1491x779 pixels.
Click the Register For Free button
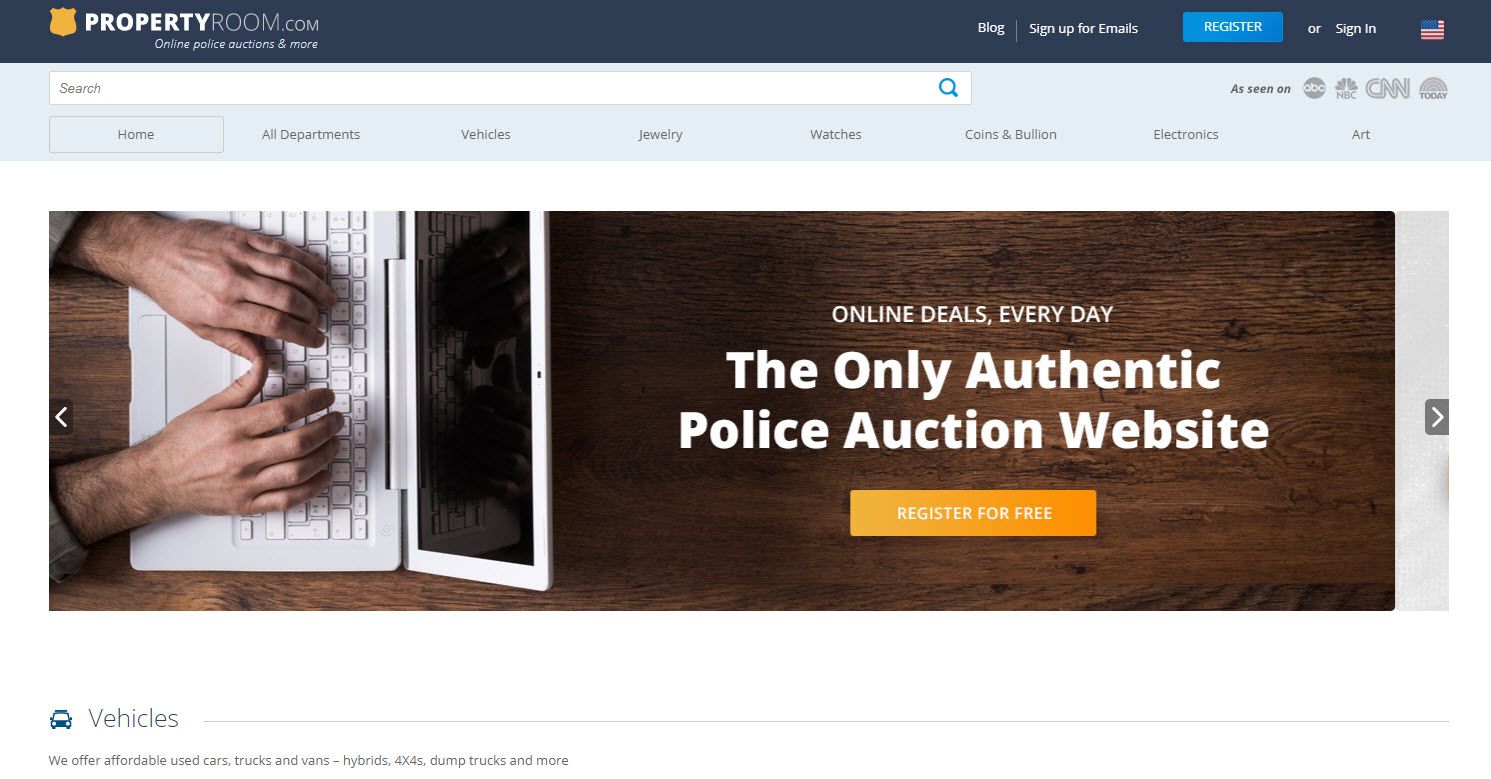[x=973, y=513]
